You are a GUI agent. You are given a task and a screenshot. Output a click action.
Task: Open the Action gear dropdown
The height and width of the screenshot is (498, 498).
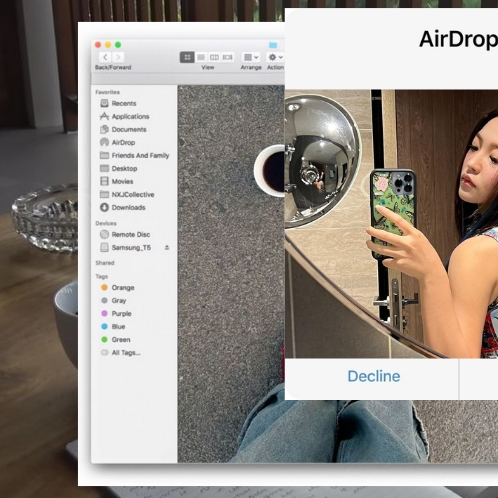click(x=275, y=57)
